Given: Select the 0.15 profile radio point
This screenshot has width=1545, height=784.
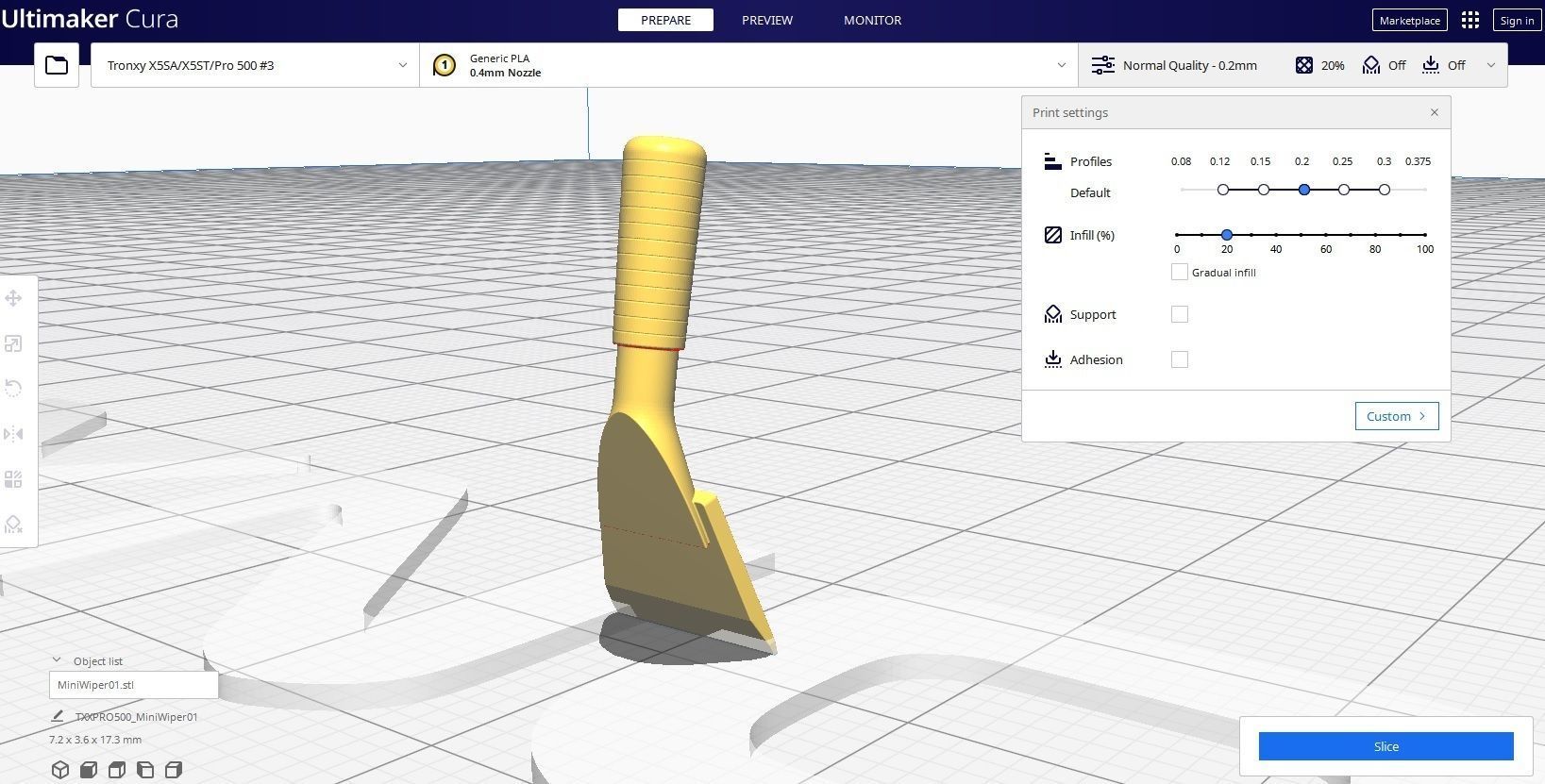Looking at the screenshot, I should click(x=1264, y=190).
